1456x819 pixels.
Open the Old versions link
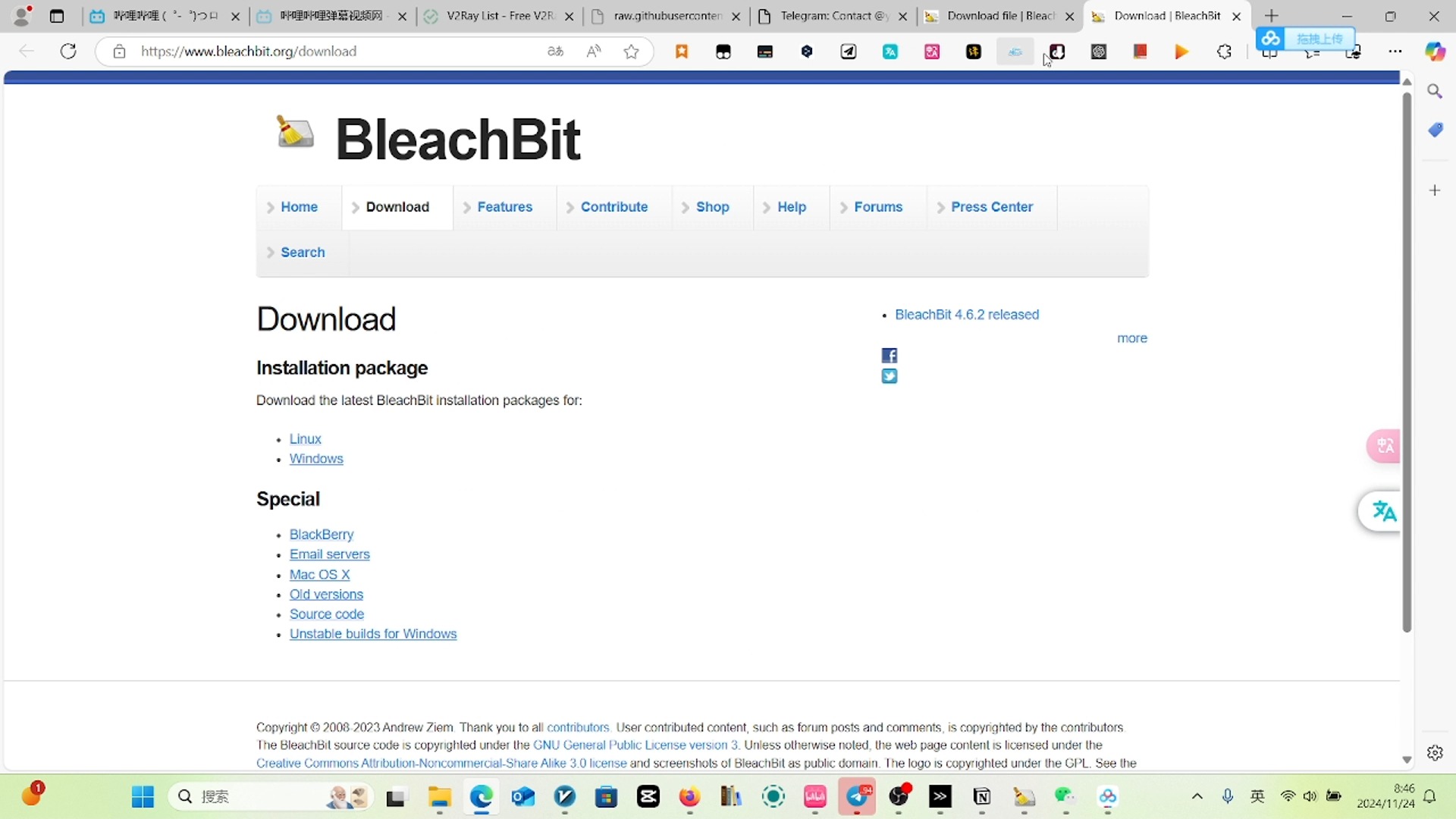coord(326,595)
